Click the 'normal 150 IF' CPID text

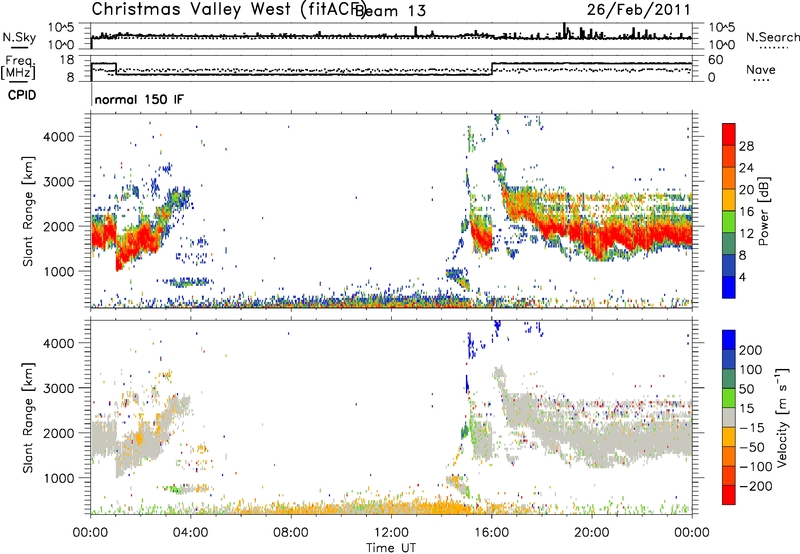point(139,99)
